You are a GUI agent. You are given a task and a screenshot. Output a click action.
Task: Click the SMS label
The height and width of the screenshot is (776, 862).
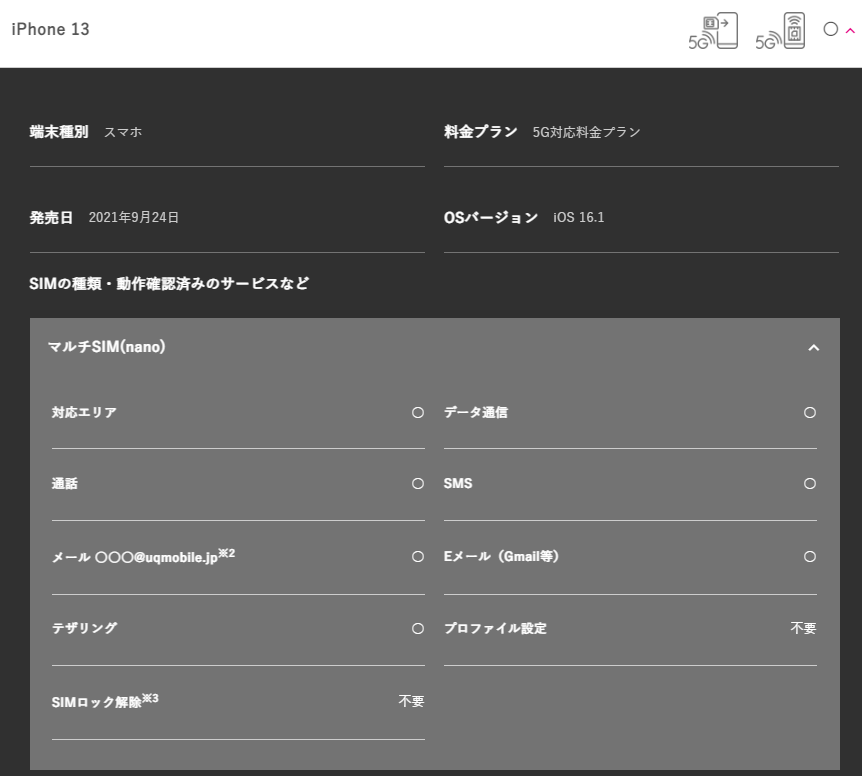click(x=458, y=484)
